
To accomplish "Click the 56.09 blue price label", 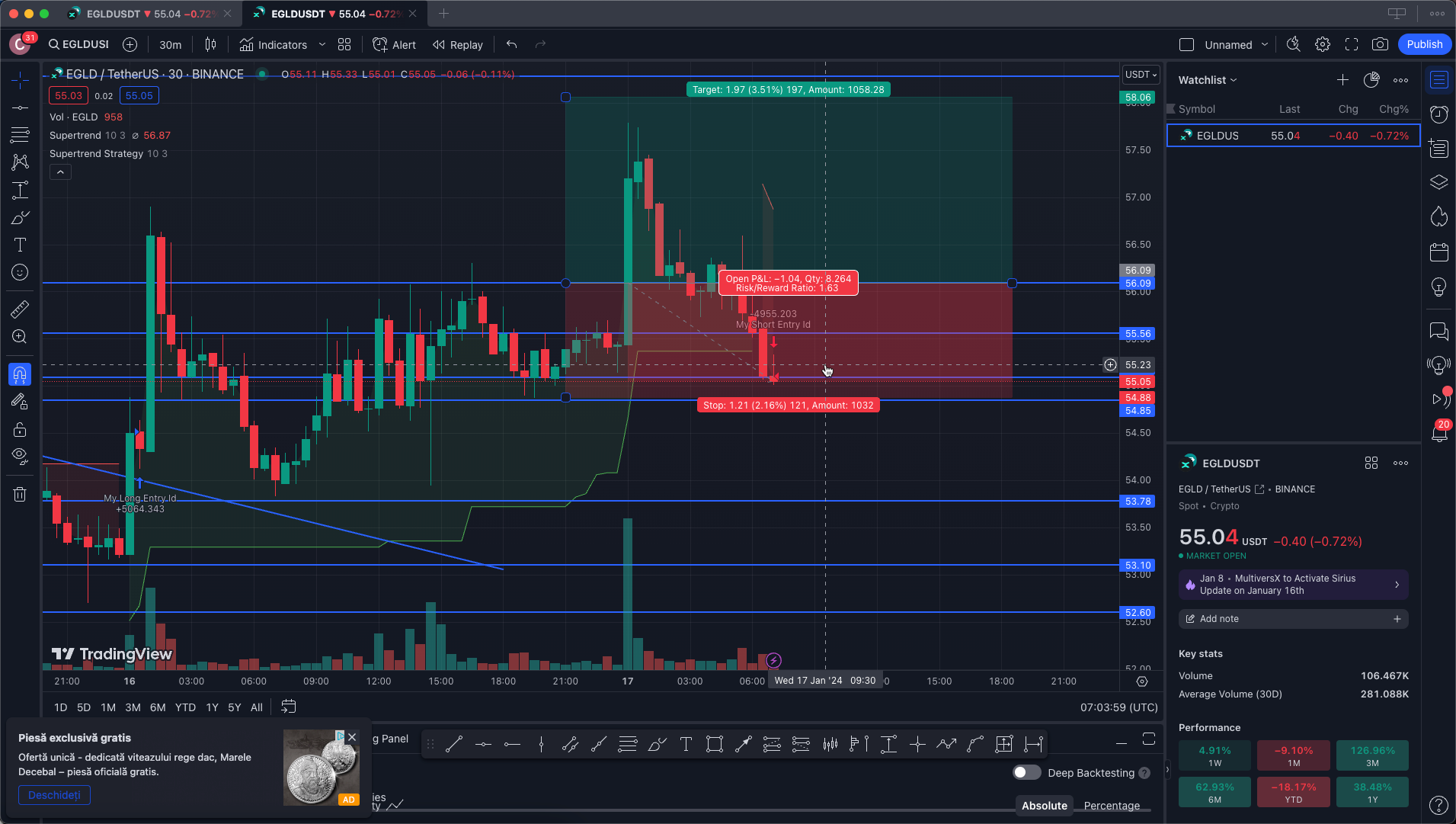I will (1138, 284).
